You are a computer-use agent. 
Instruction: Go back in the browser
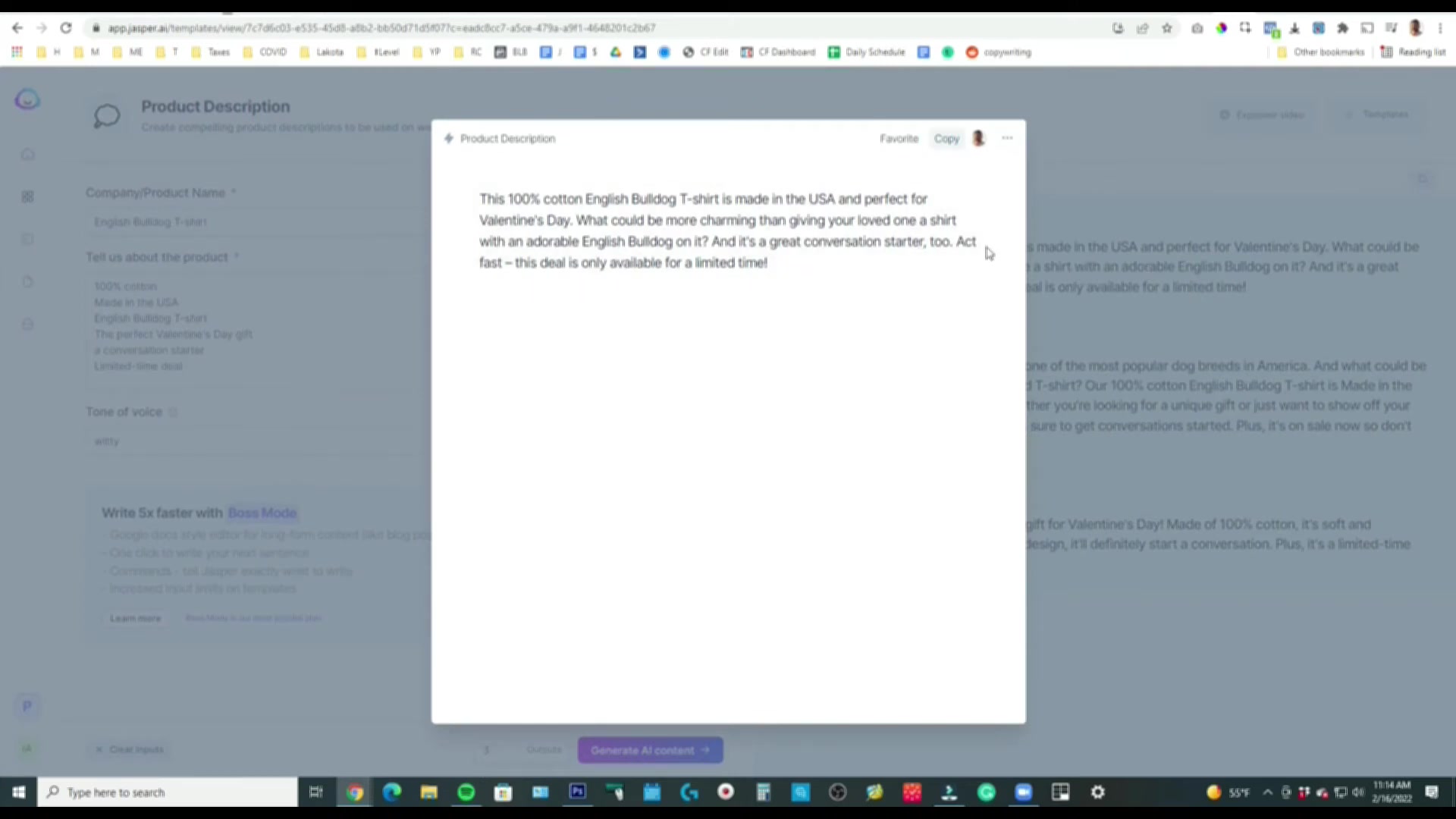(17, 28)
